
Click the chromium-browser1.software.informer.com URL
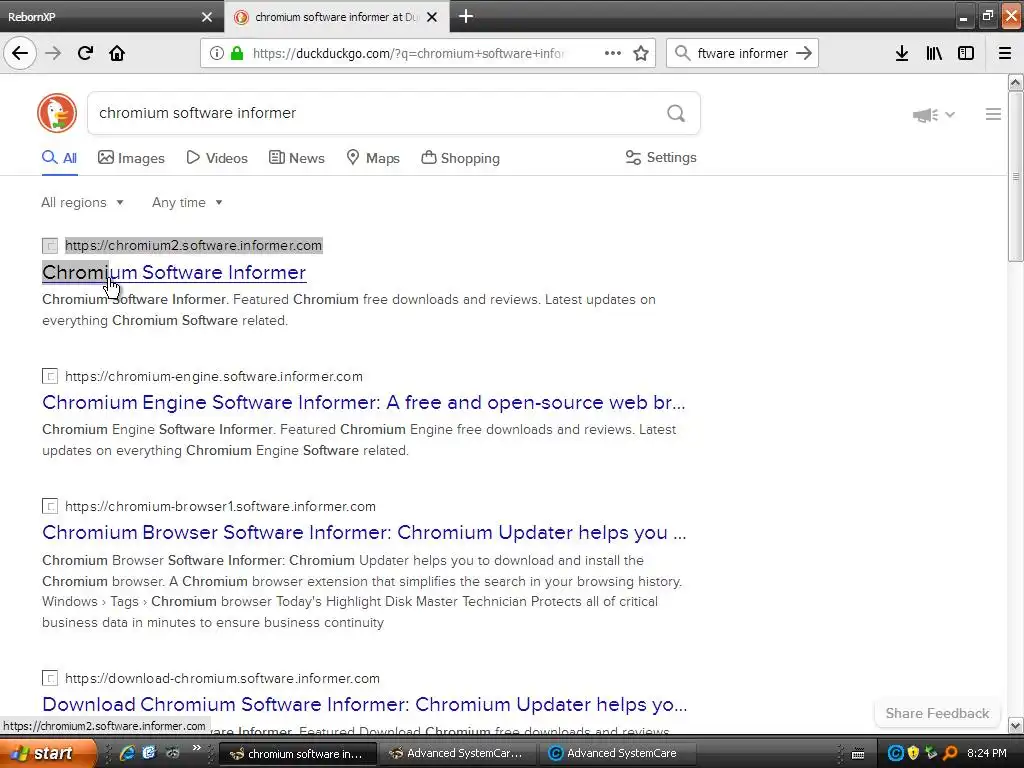(220, 506)
